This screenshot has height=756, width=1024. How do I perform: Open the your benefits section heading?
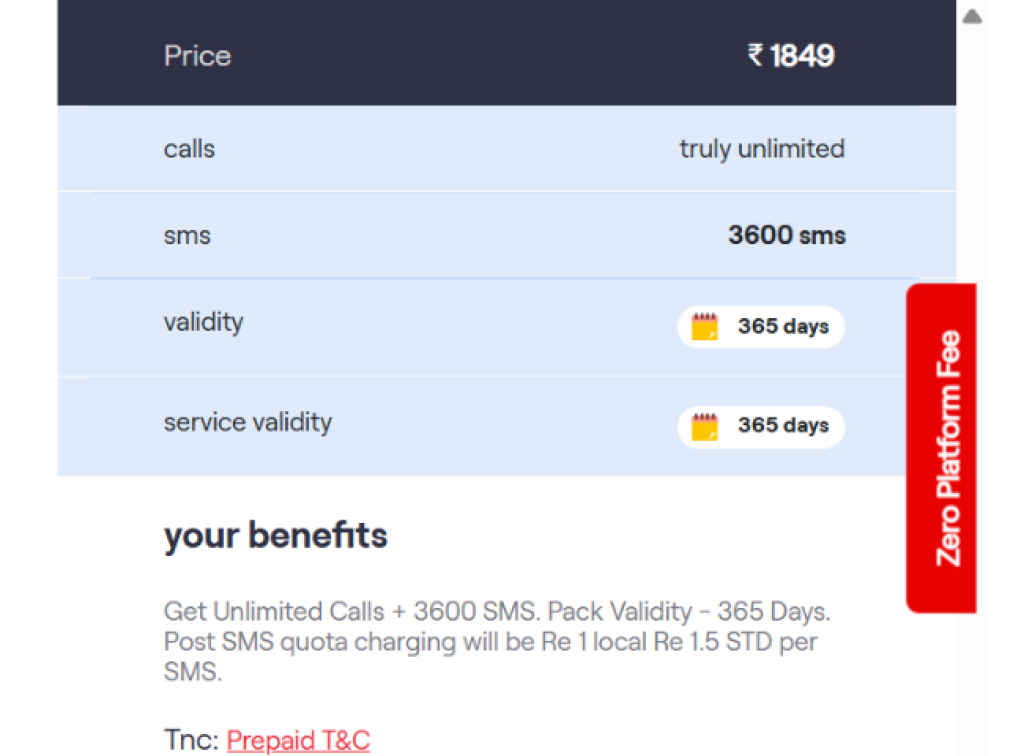[x=276, y=535]
